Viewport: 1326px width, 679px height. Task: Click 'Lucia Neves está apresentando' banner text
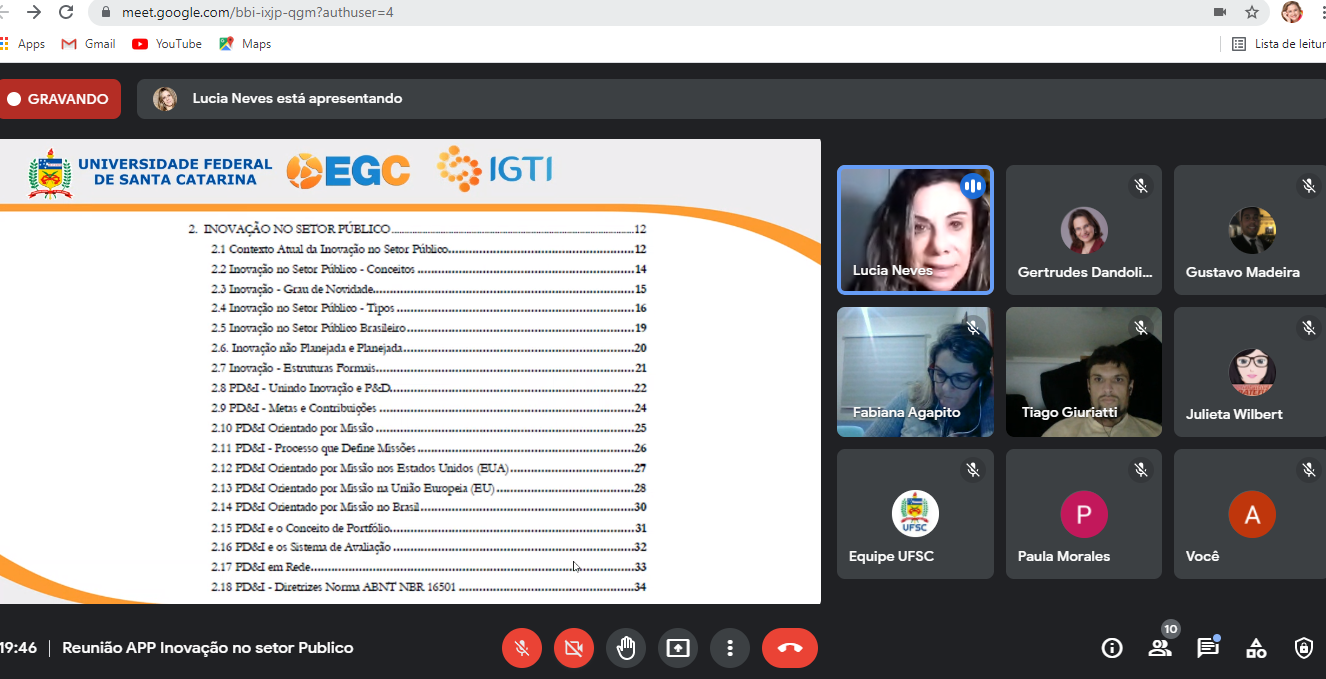tap(297, 99)
